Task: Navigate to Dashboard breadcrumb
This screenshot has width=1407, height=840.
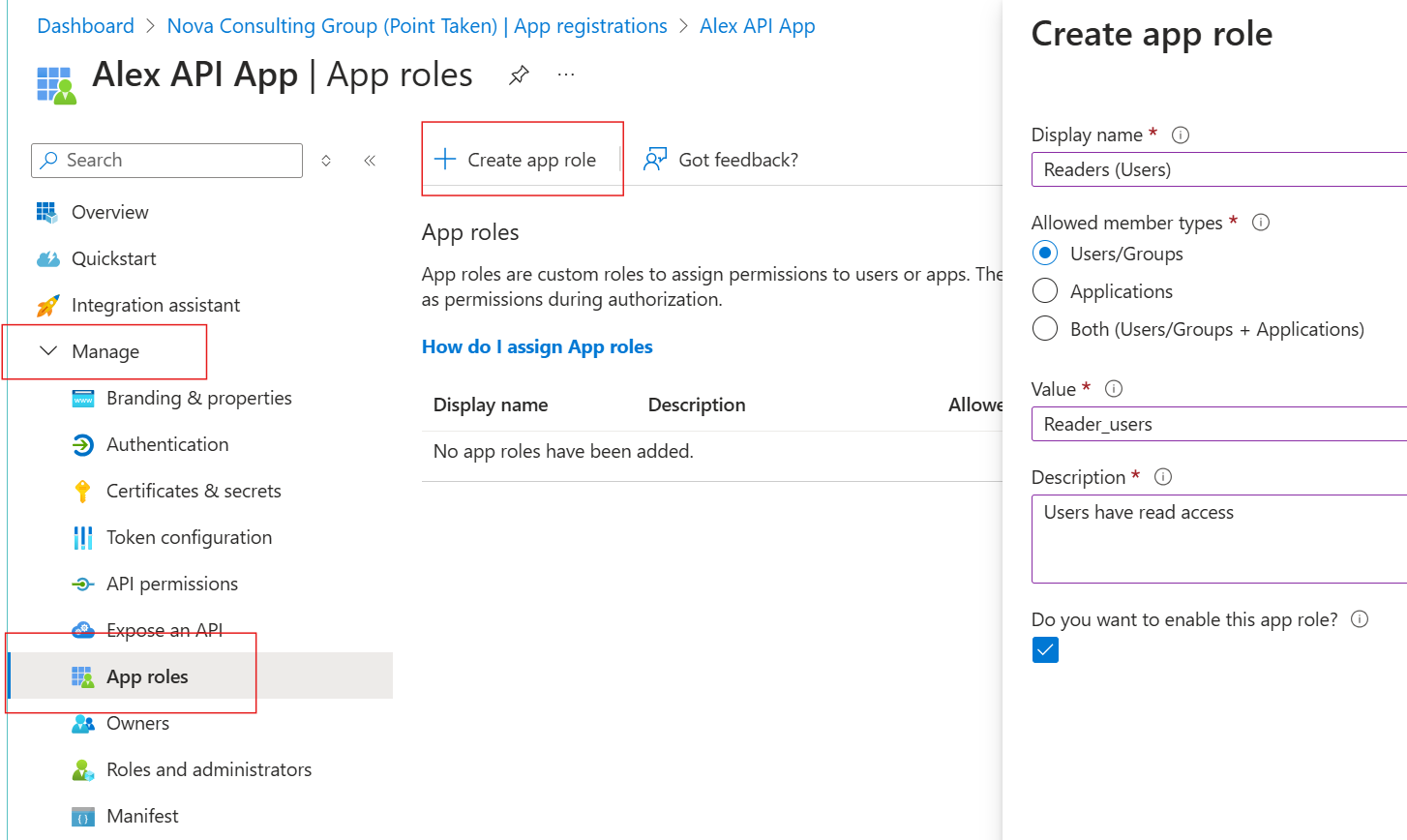Action: click(x=85, y=26)
